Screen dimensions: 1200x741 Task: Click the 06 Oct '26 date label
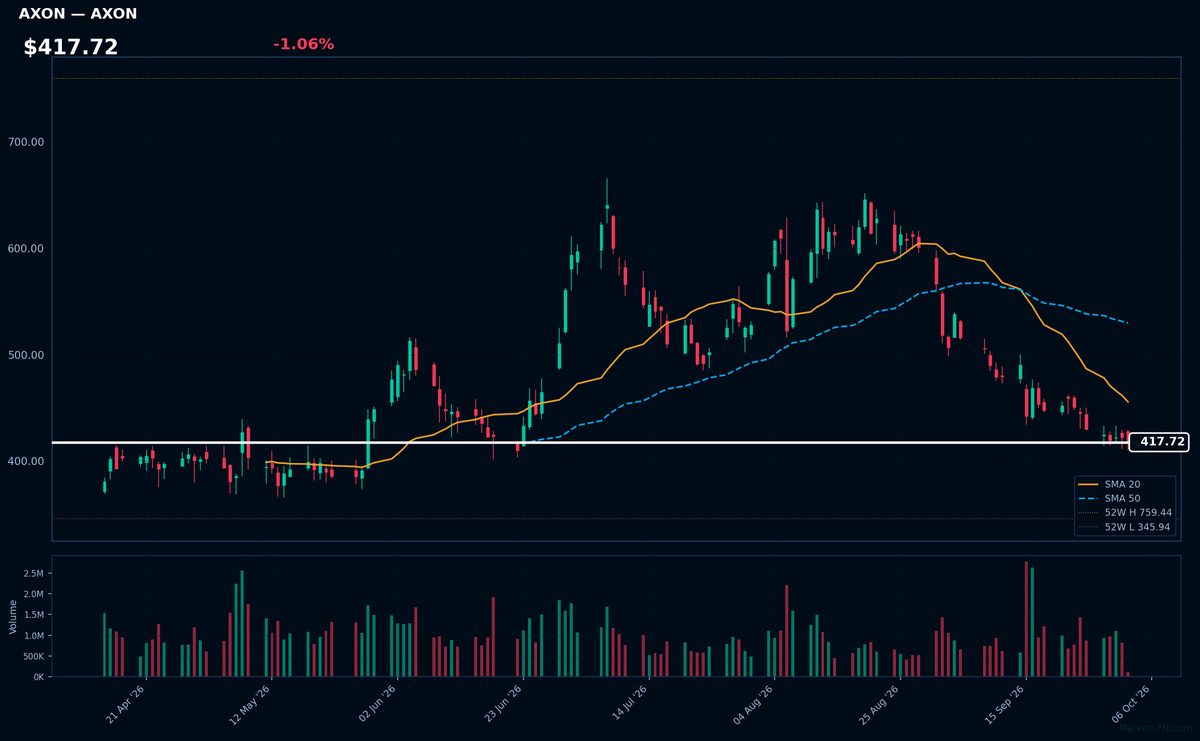coord(1130,704)
